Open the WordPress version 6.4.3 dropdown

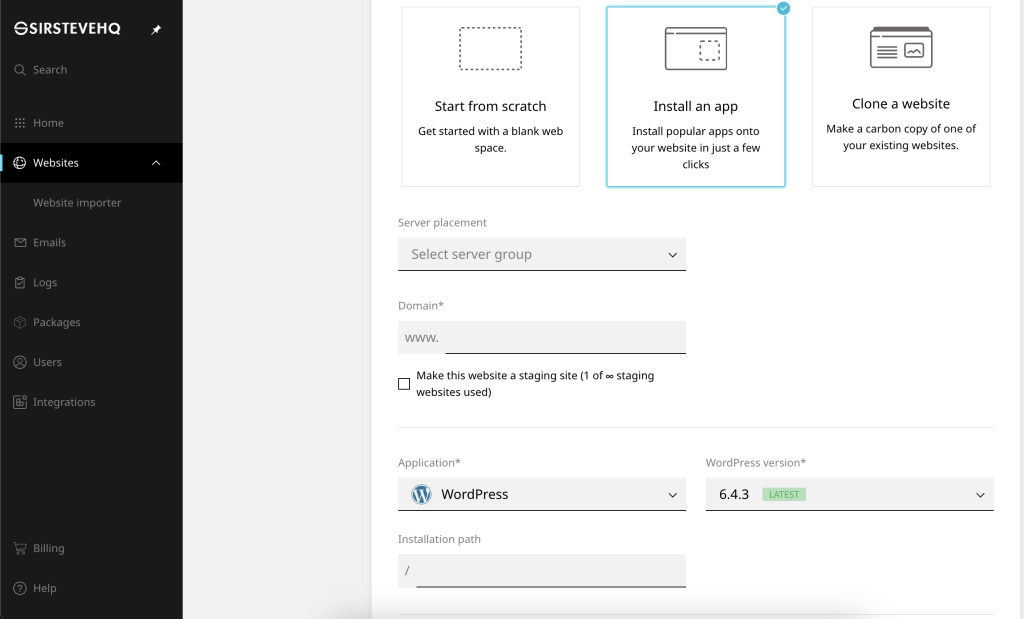(x=850, y=494)
